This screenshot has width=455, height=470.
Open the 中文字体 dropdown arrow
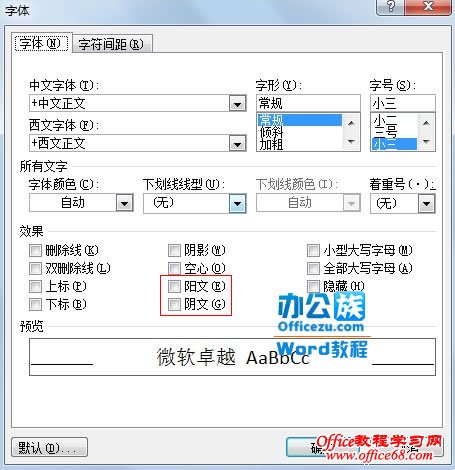tap(238, 103)
